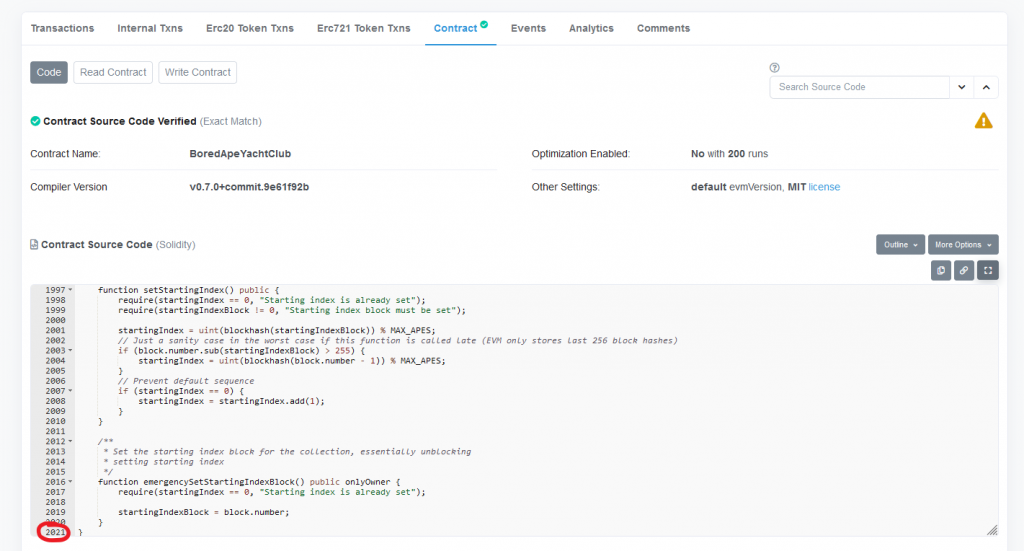Open the Comments tab
This screenshot has height=551, width=1024.
click(664, 28)
